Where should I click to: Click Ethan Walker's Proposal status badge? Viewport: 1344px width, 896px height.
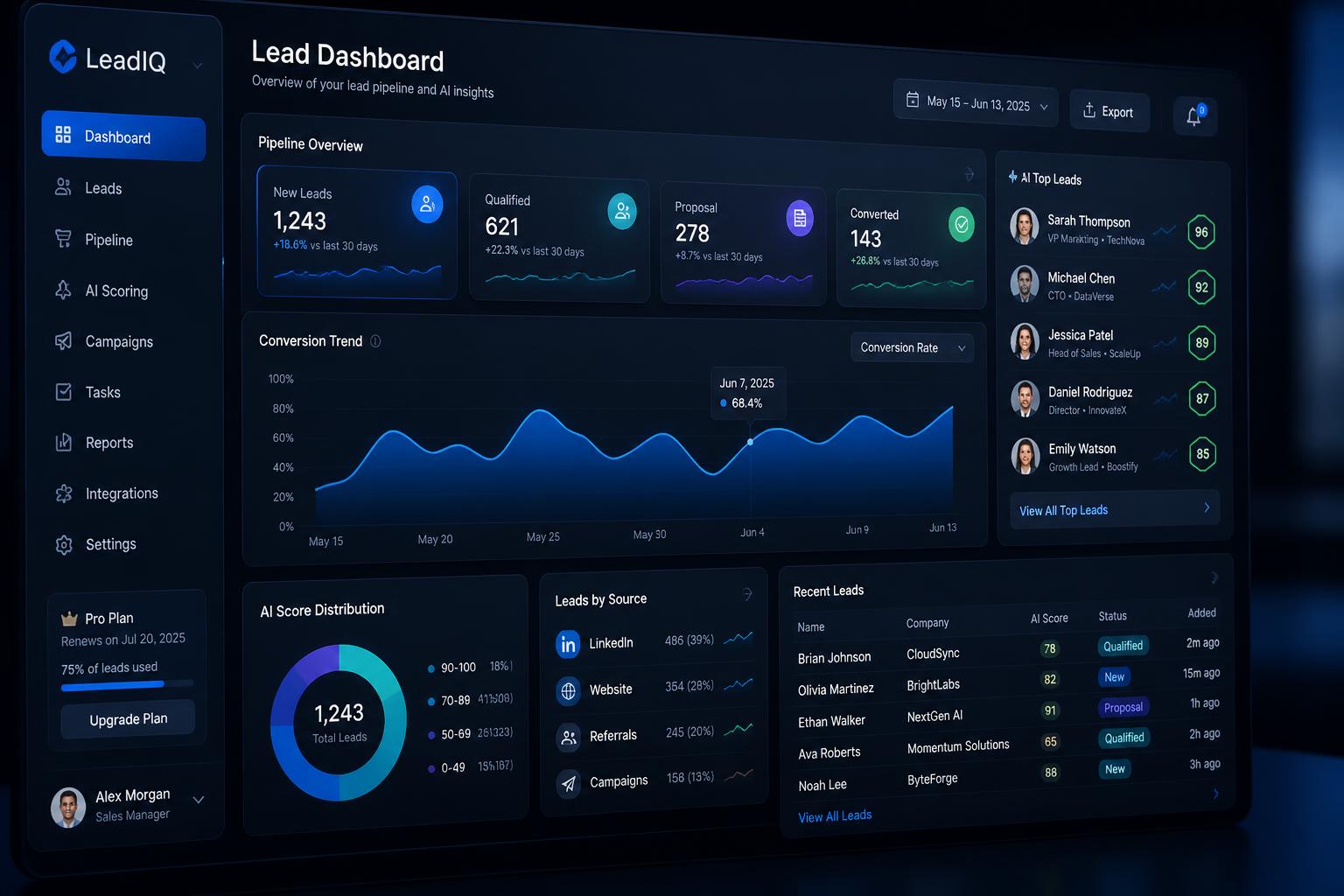pos(1123,707)
